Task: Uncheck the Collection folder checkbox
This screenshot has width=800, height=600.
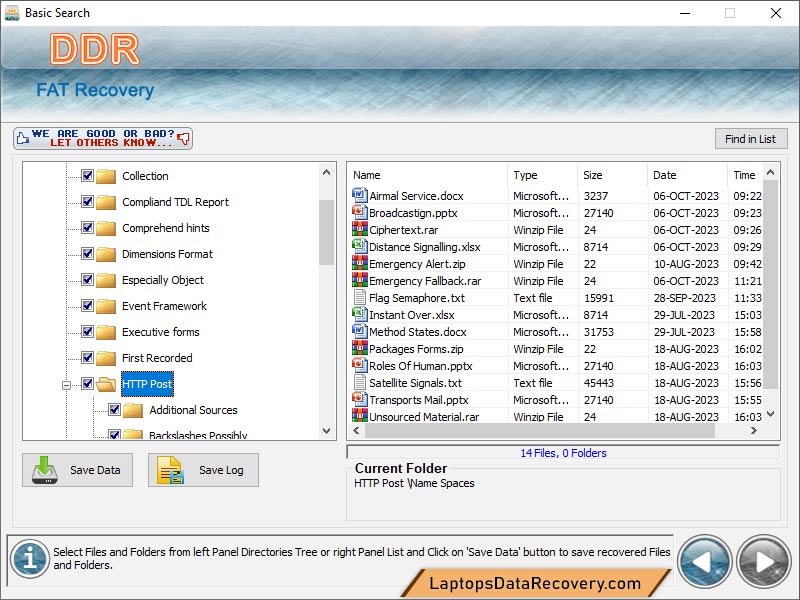Action: pos(89,176)
